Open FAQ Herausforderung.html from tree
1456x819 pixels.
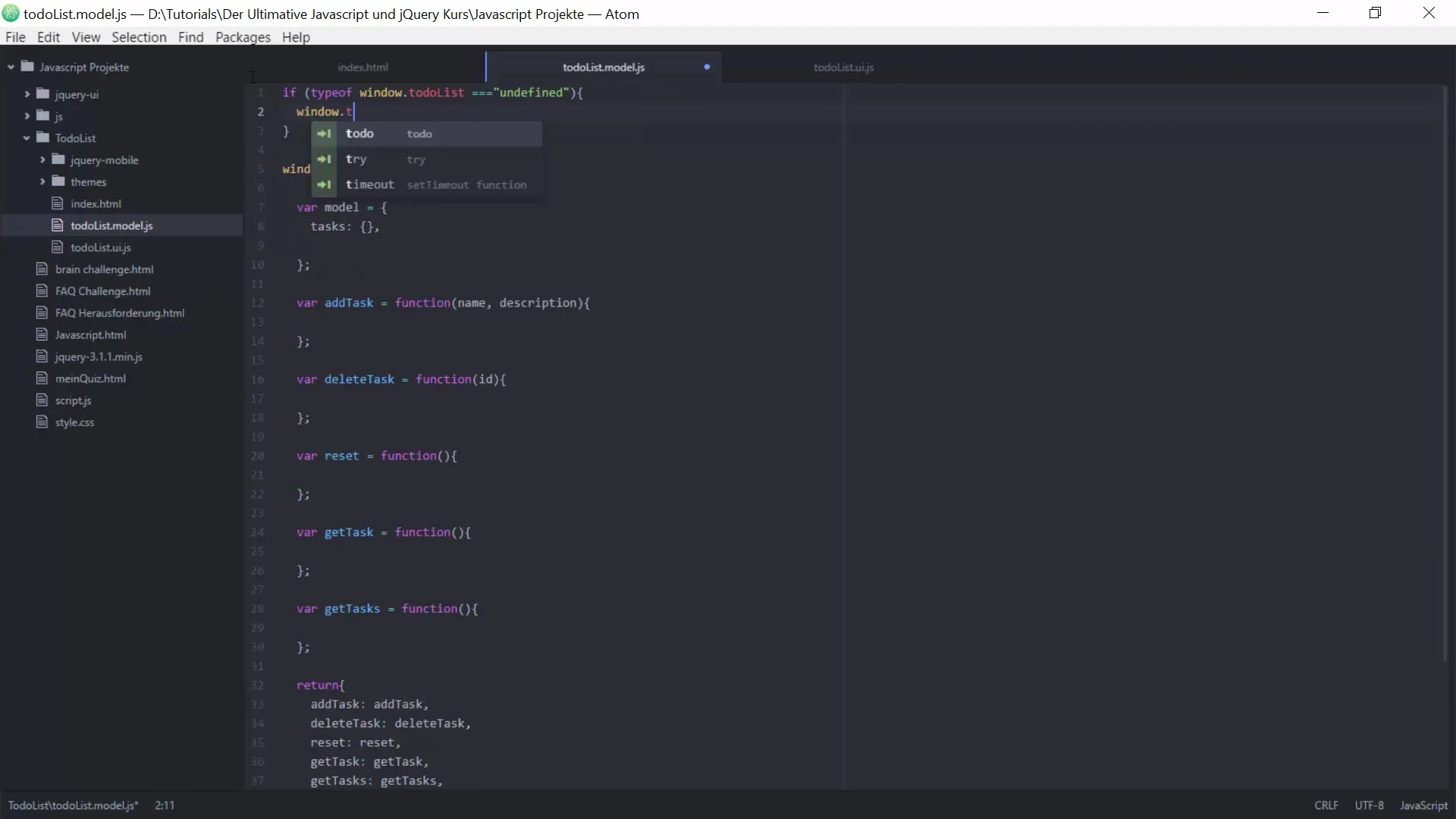[x=120, y=312]
